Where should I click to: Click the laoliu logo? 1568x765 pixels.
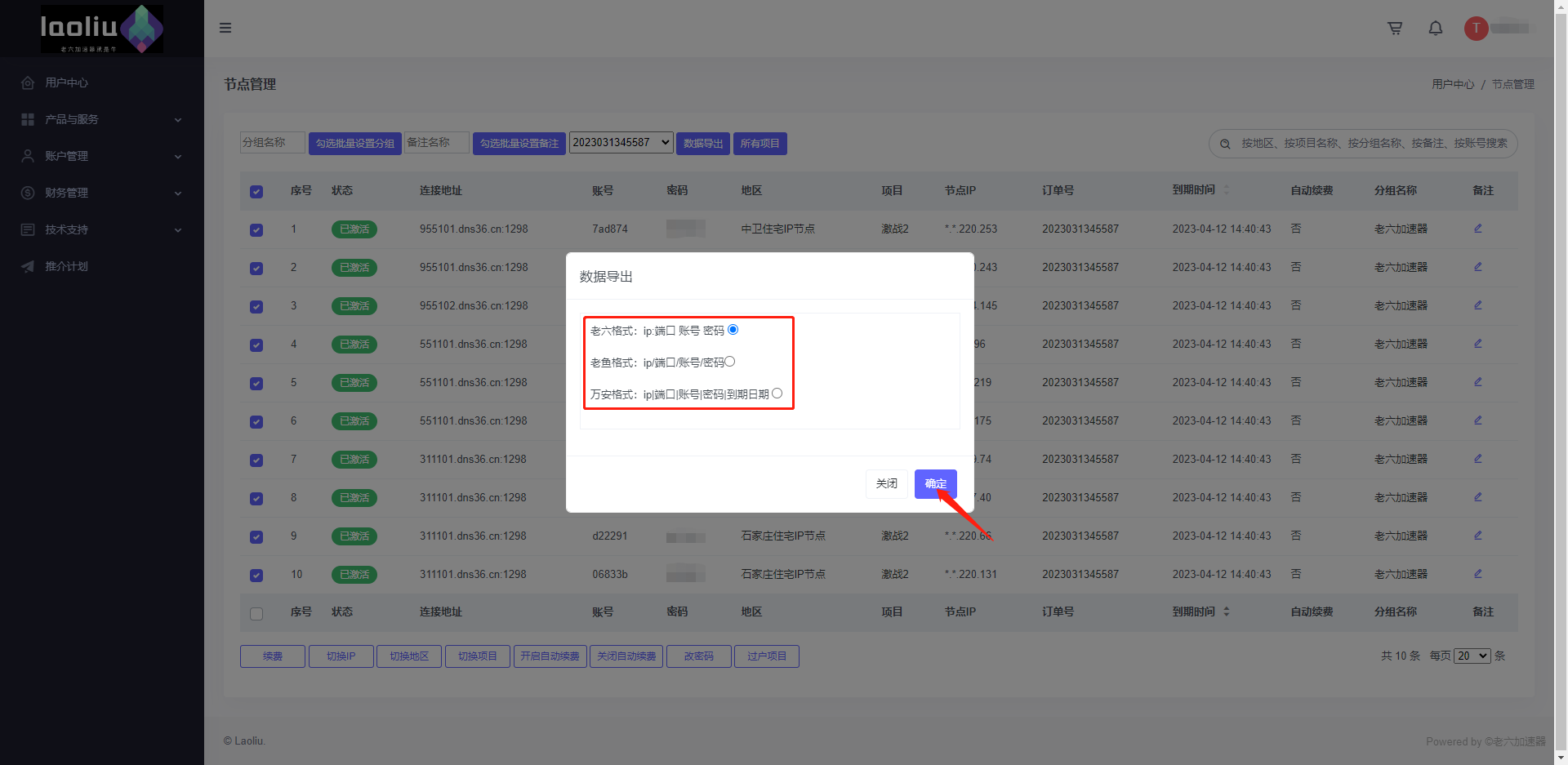click(102, 29)
